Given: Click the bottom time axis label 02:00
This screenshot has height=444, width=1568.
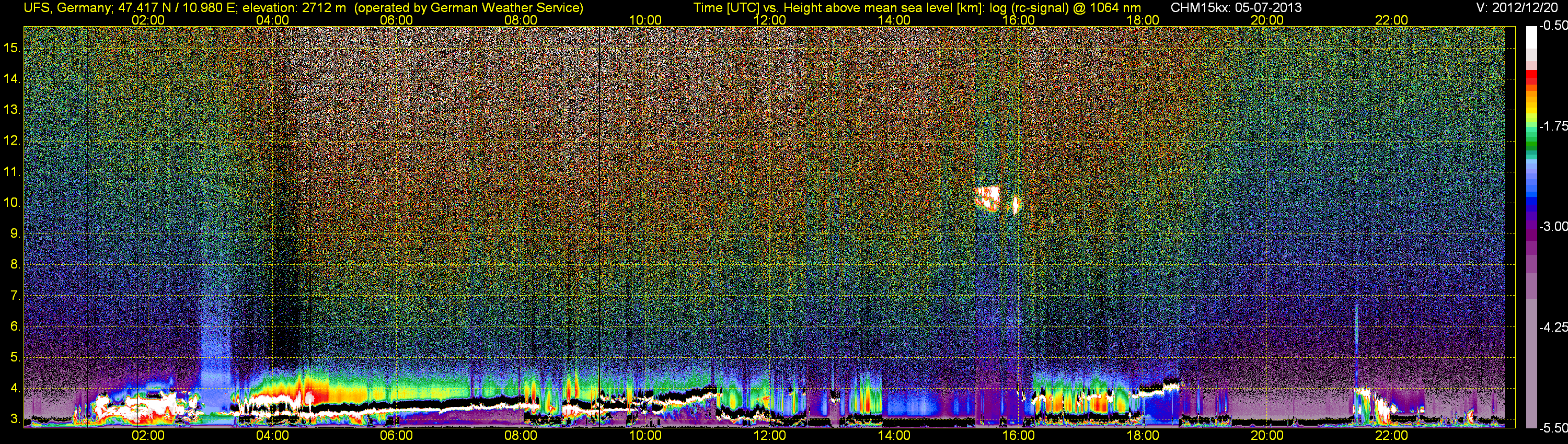Looking at the screenshot, I should click(x=148, y=436).
